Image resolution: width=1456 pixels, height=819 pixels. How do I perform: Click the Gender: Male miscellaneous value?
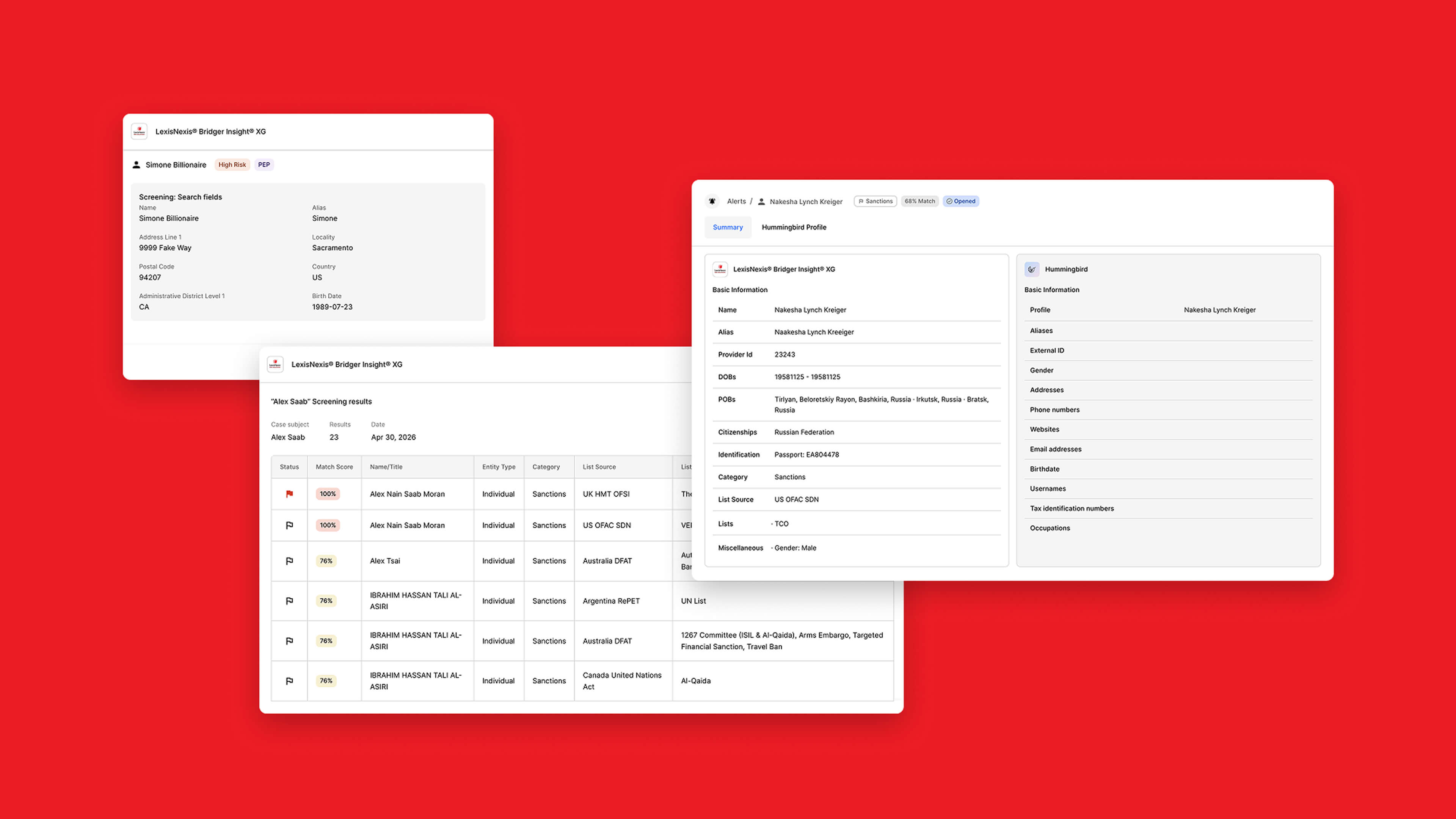(795, 548)
